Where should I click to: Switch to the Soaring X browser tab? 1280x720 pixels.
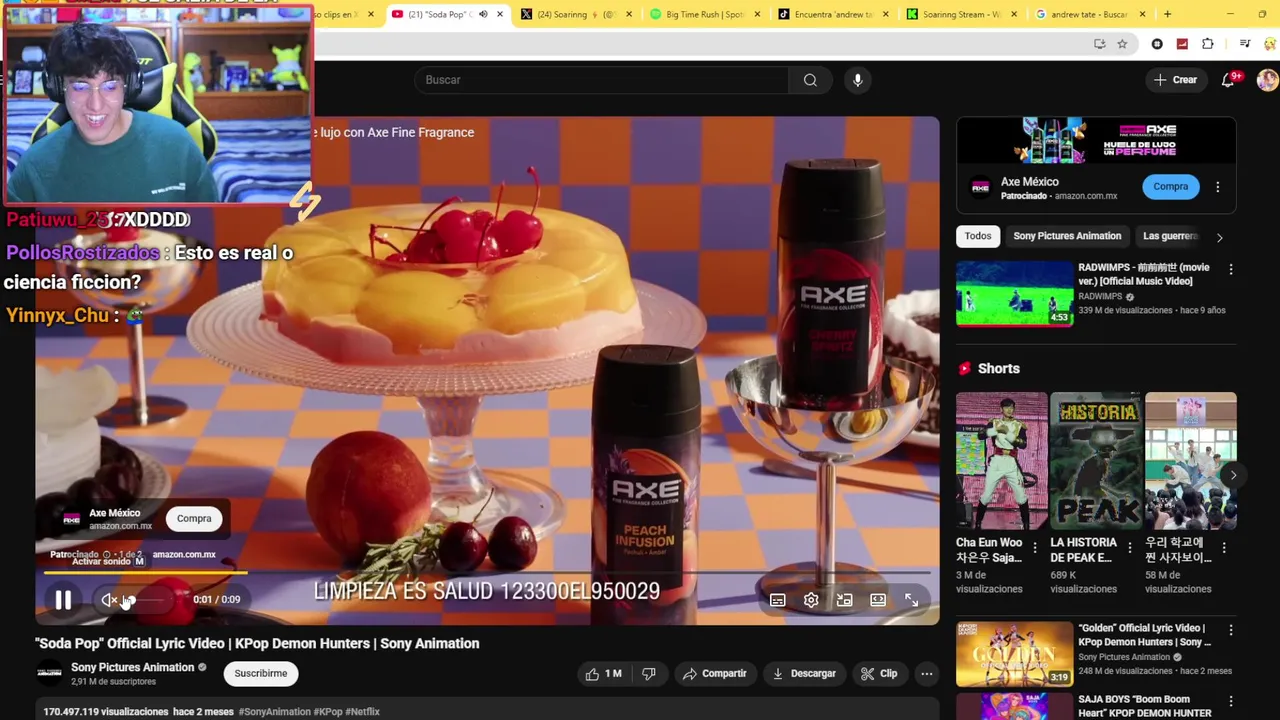[x=577, y=15]
